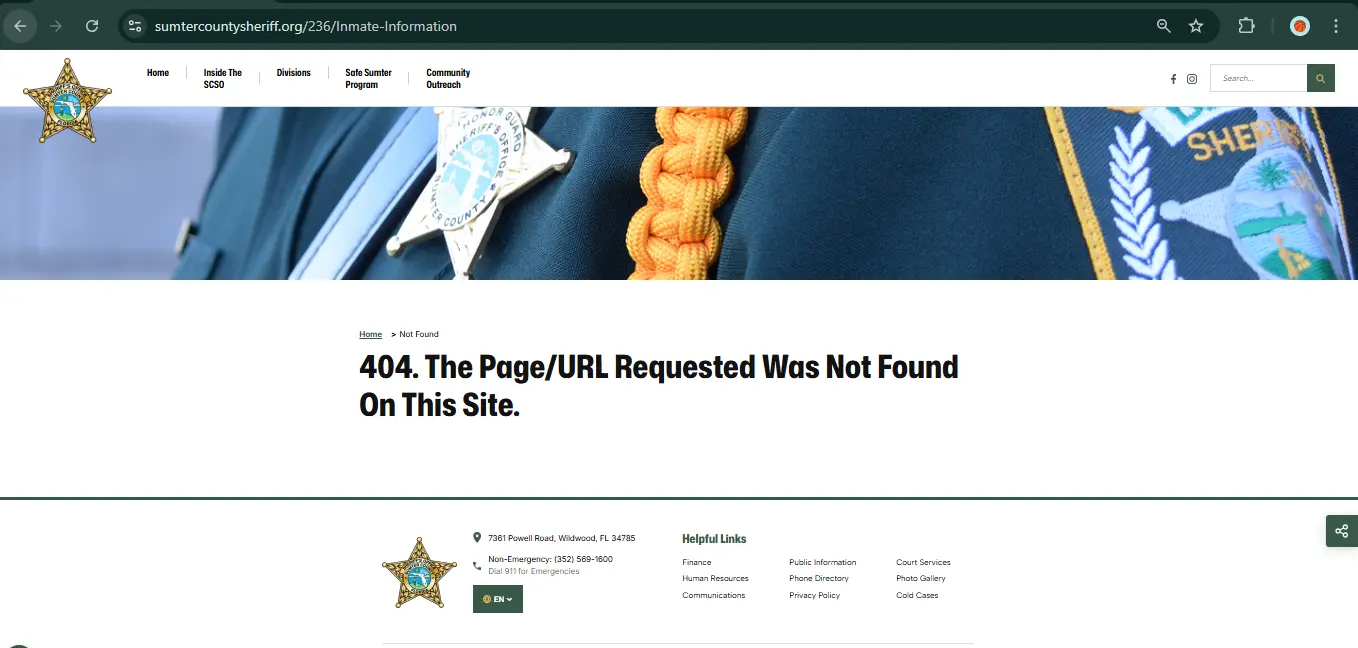
Task: Open Chrome three-dot menu
Action: pos(1336,26)
